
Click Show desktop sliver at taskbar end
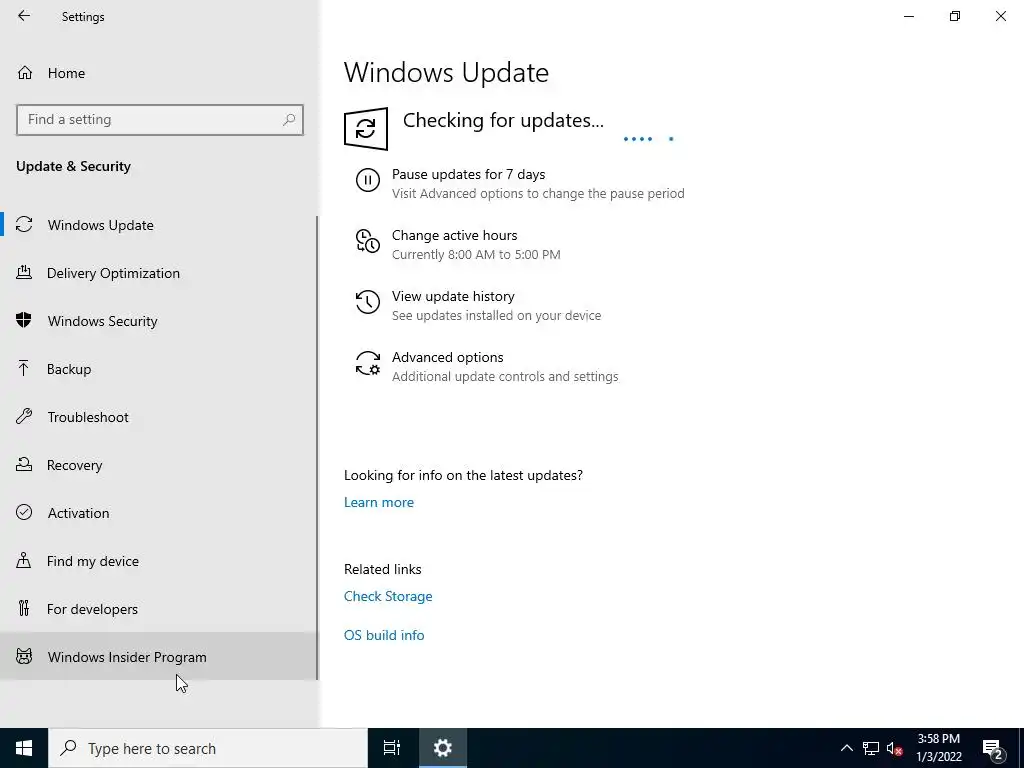tap(1021, 748)
